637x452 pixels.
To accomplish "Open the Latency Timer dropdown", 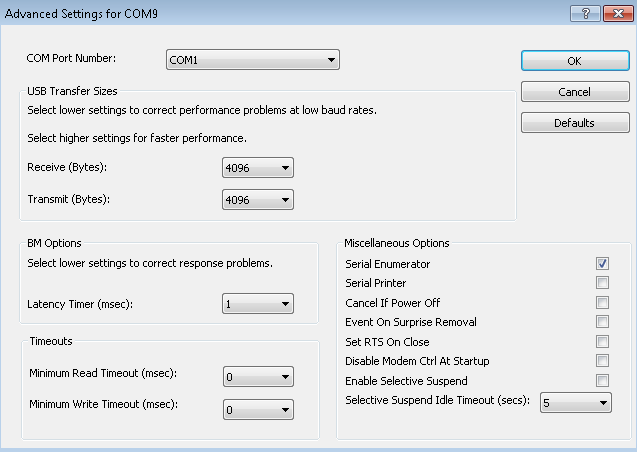I will point(258,304).
